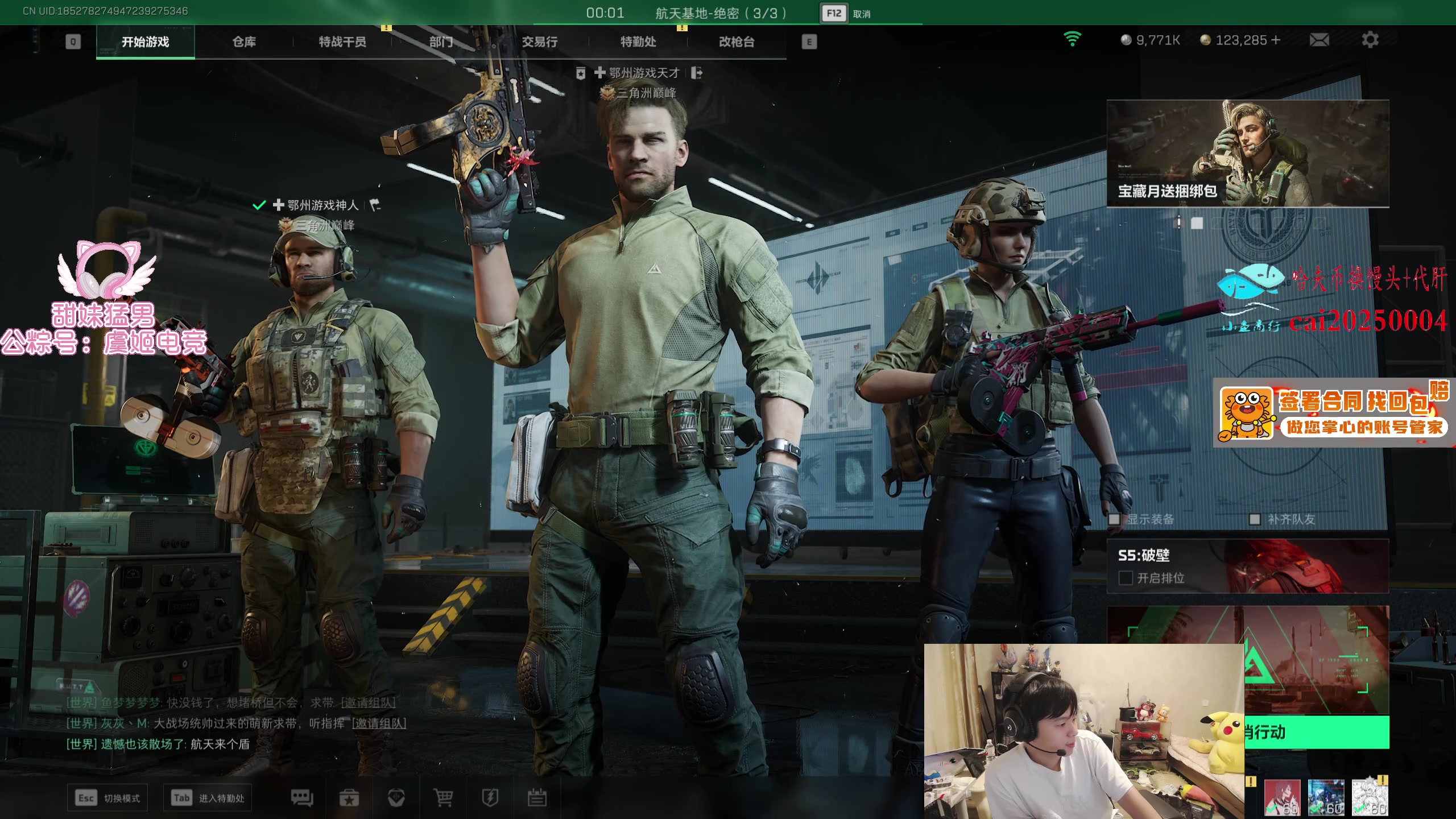Click the 123,285 gold balance

(x=1241, y=40)
